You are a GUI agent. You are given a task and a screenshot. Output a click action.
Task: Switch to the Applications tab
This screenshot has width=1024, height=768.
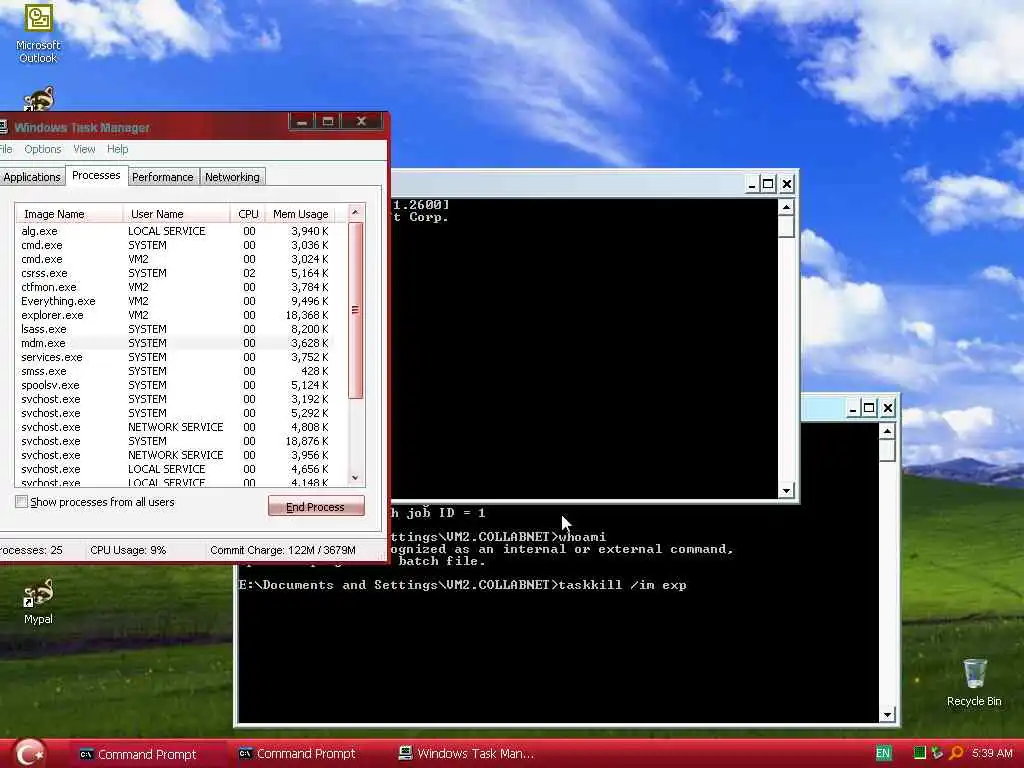tap(31, 177)
